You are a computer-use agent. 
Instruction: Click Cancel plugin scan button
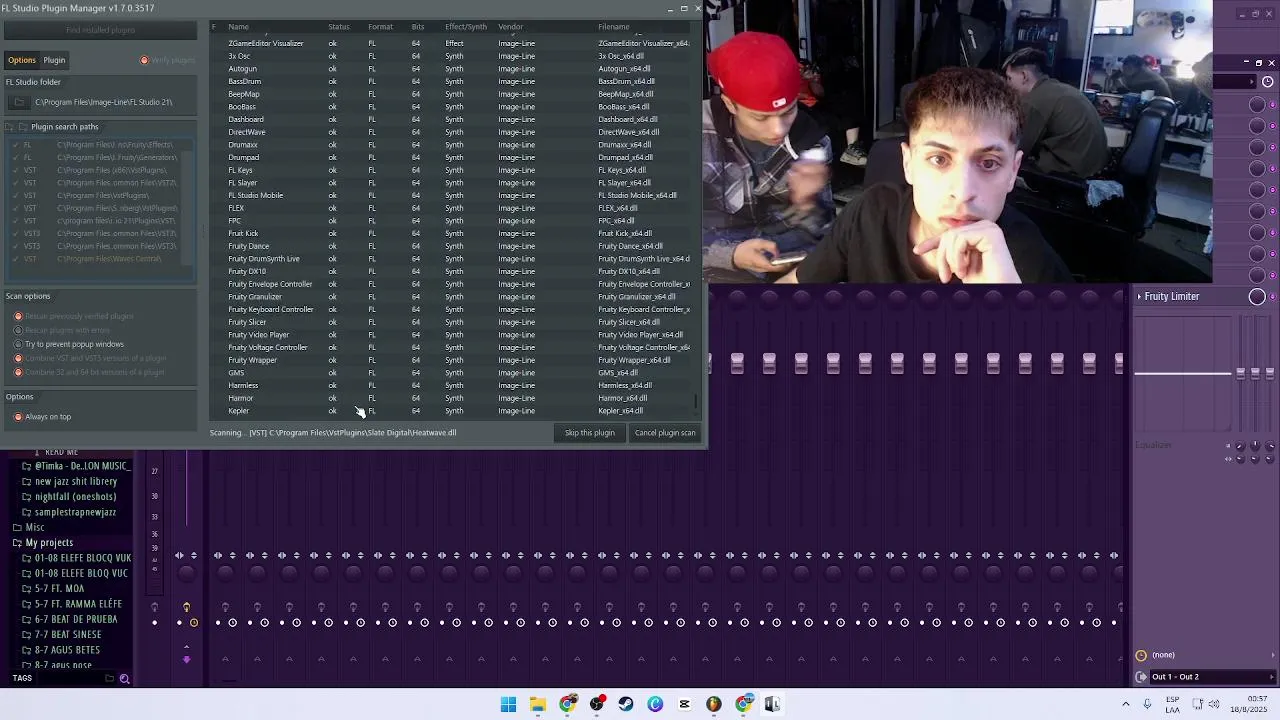coord(665,433)
